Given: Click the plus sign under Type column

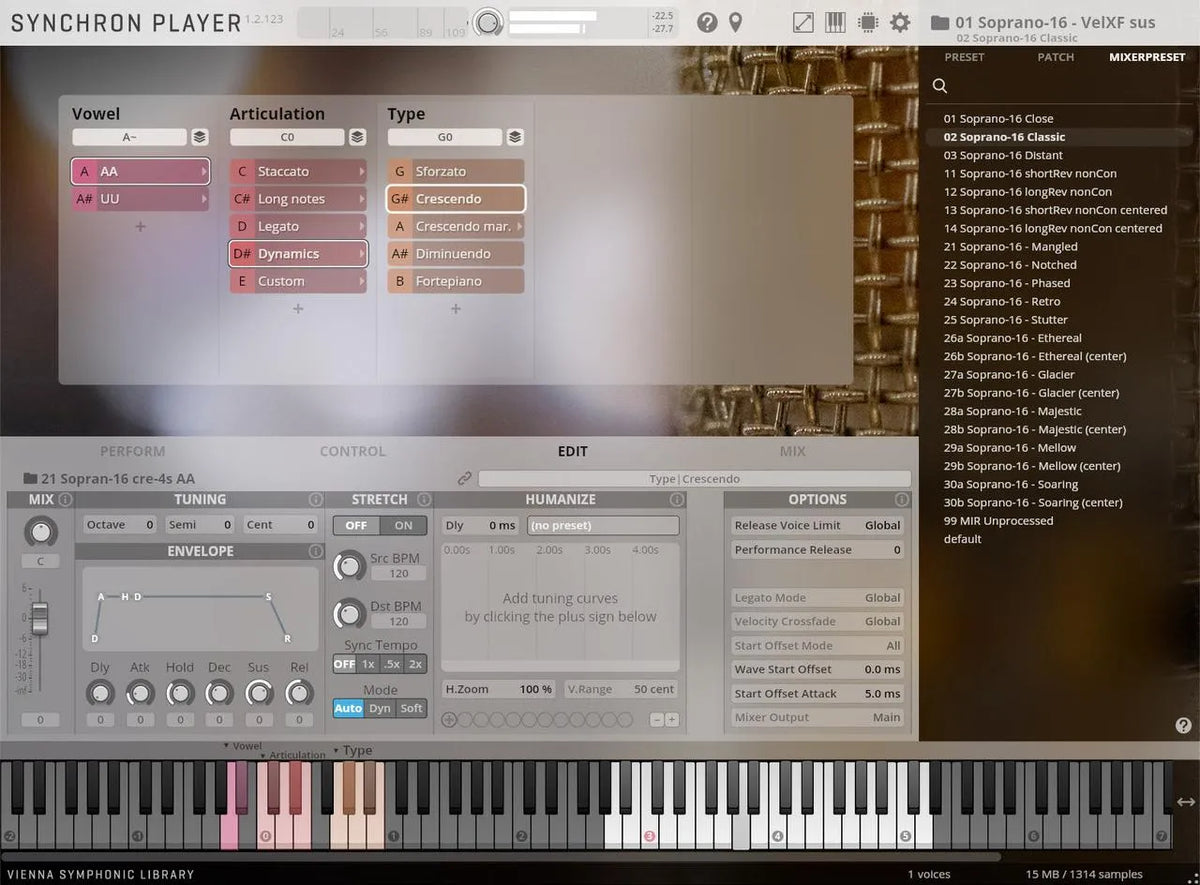Looking at the screenshot, I should [456, 309].
